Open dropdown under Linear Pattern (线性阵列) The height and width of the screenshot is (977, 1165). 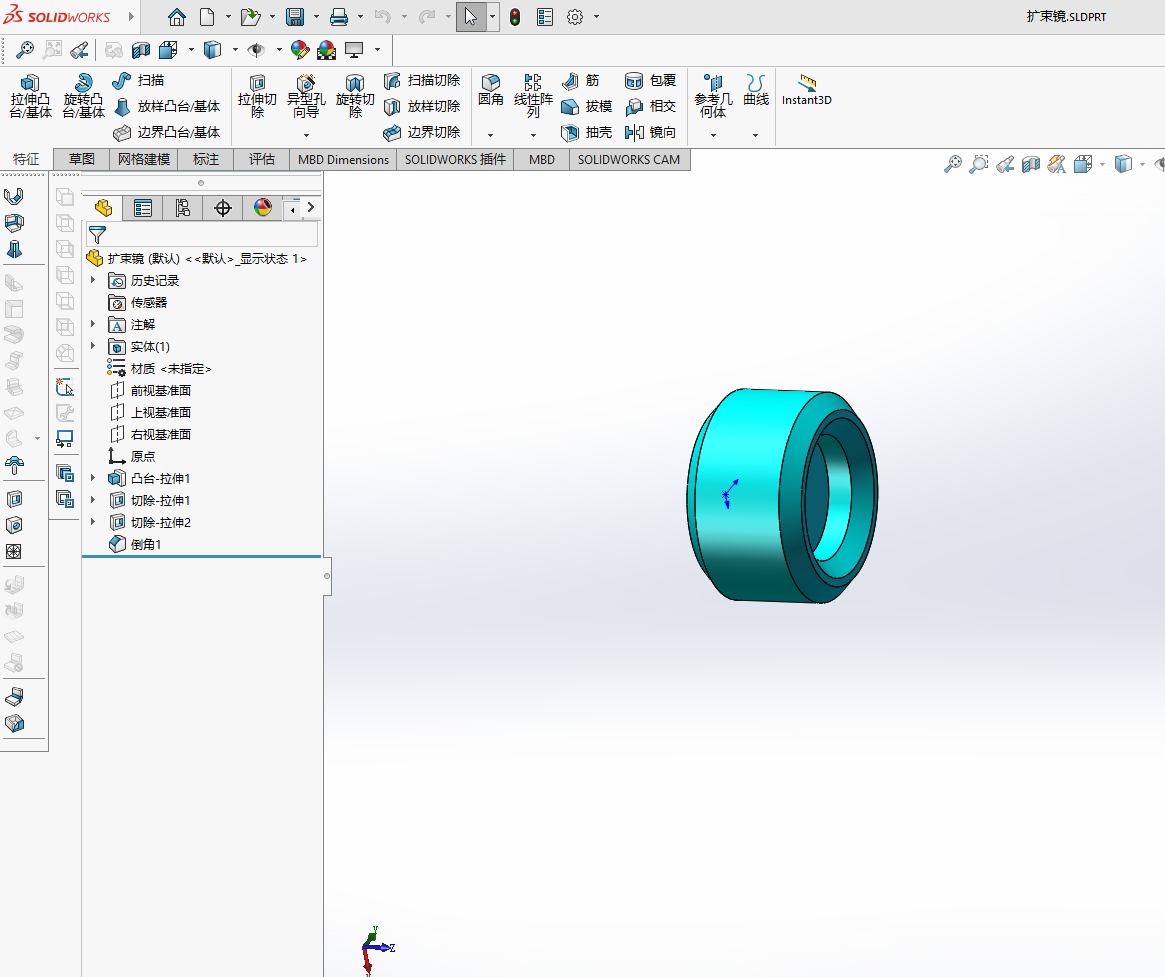point(533,135)
